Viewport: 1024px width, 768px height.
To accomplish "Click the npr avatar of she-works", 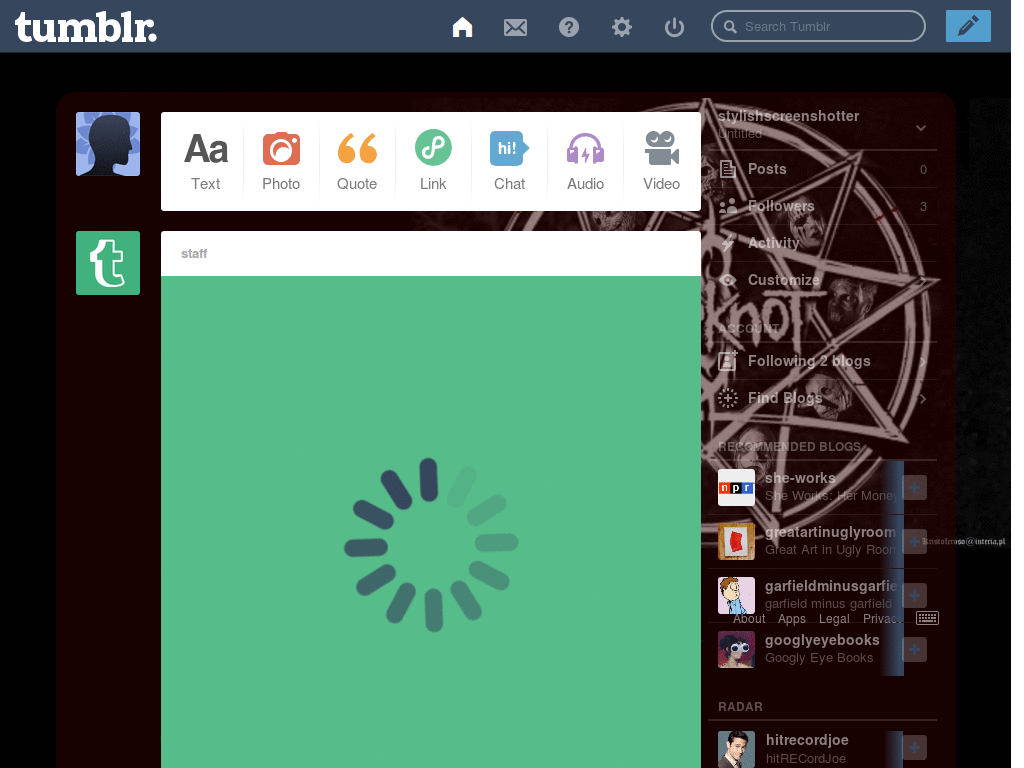I will point(736,487).
